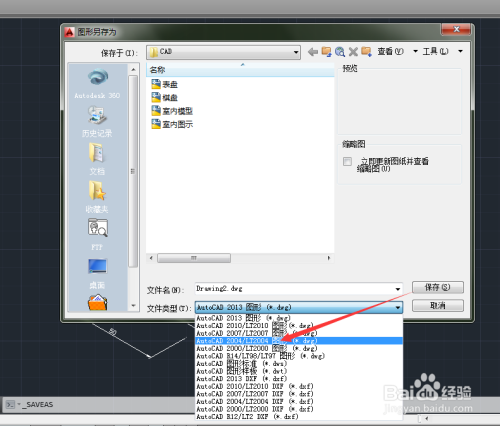Choose AutoCAD 2013 图形 (*.dwg) option
This screenshot has height=426, width=500.
tap(299, 318)
